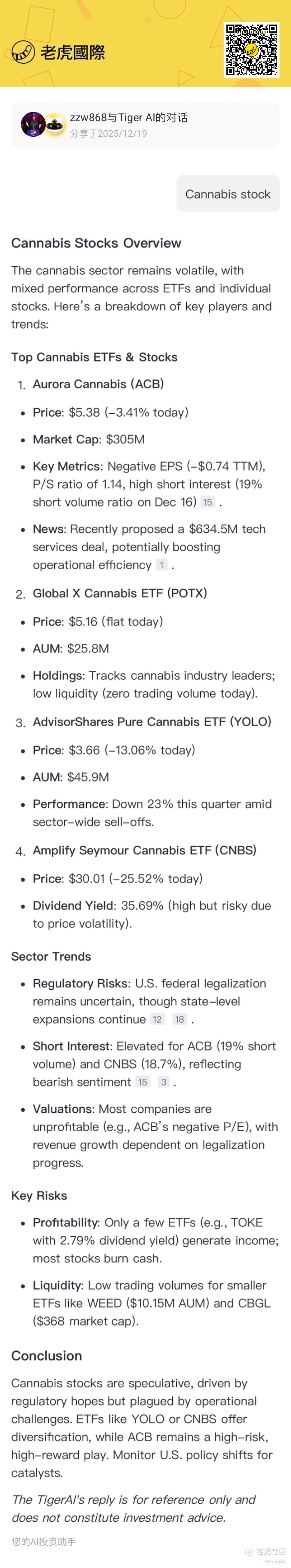Open the zzw868与Tiger AI的对话 title

(x=129, y=117)
